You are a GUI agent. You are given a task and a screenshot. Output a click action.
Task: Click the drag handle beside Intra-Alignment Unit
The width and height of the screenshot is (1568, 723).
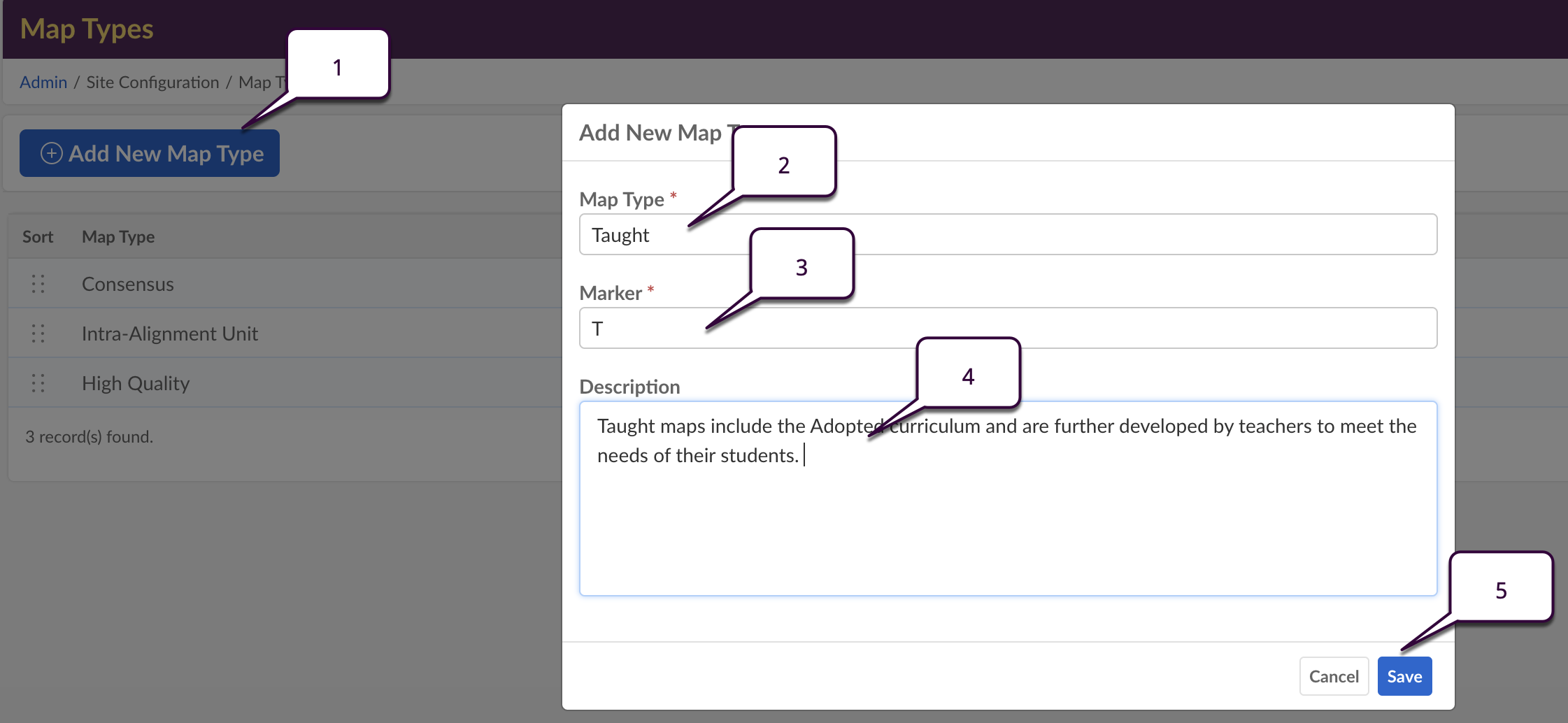pyautogui.click(x=38, y=334)
